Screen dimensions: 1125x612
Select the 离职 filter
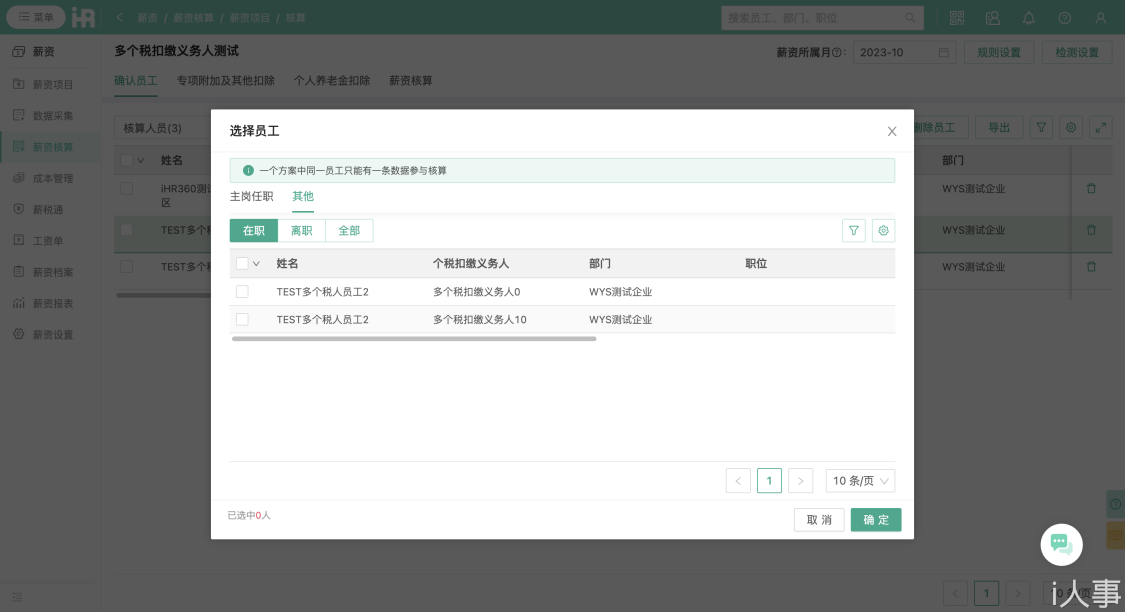(301, 230)
